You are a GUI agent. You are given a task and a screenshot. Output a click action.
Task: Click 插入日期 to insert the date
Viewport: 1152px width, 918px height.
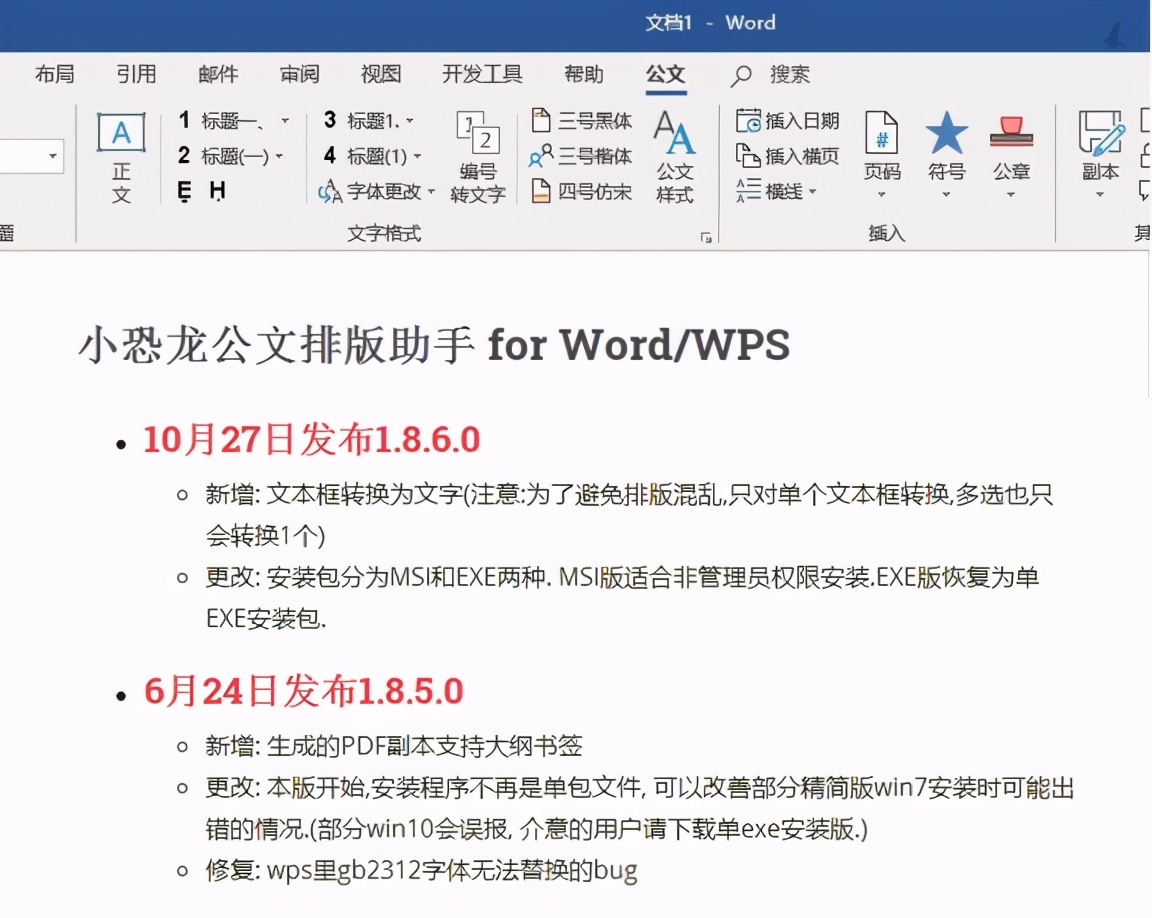791,120
